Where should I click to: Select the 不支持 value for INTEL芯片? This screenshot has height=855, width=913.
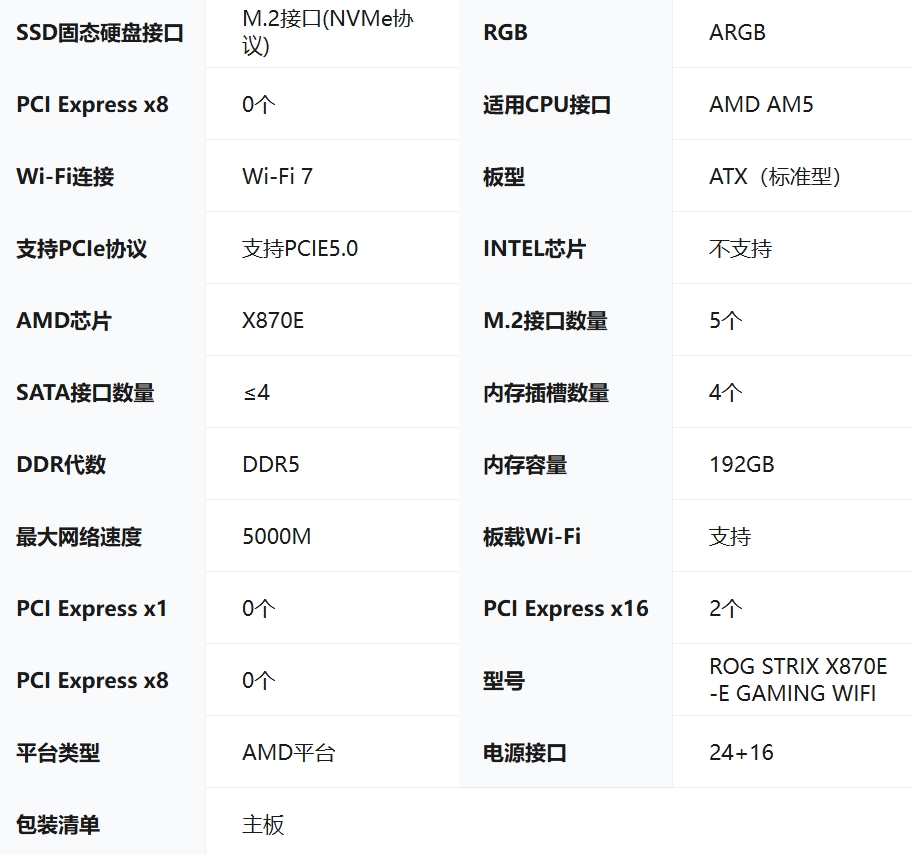(x=741, y=249)
